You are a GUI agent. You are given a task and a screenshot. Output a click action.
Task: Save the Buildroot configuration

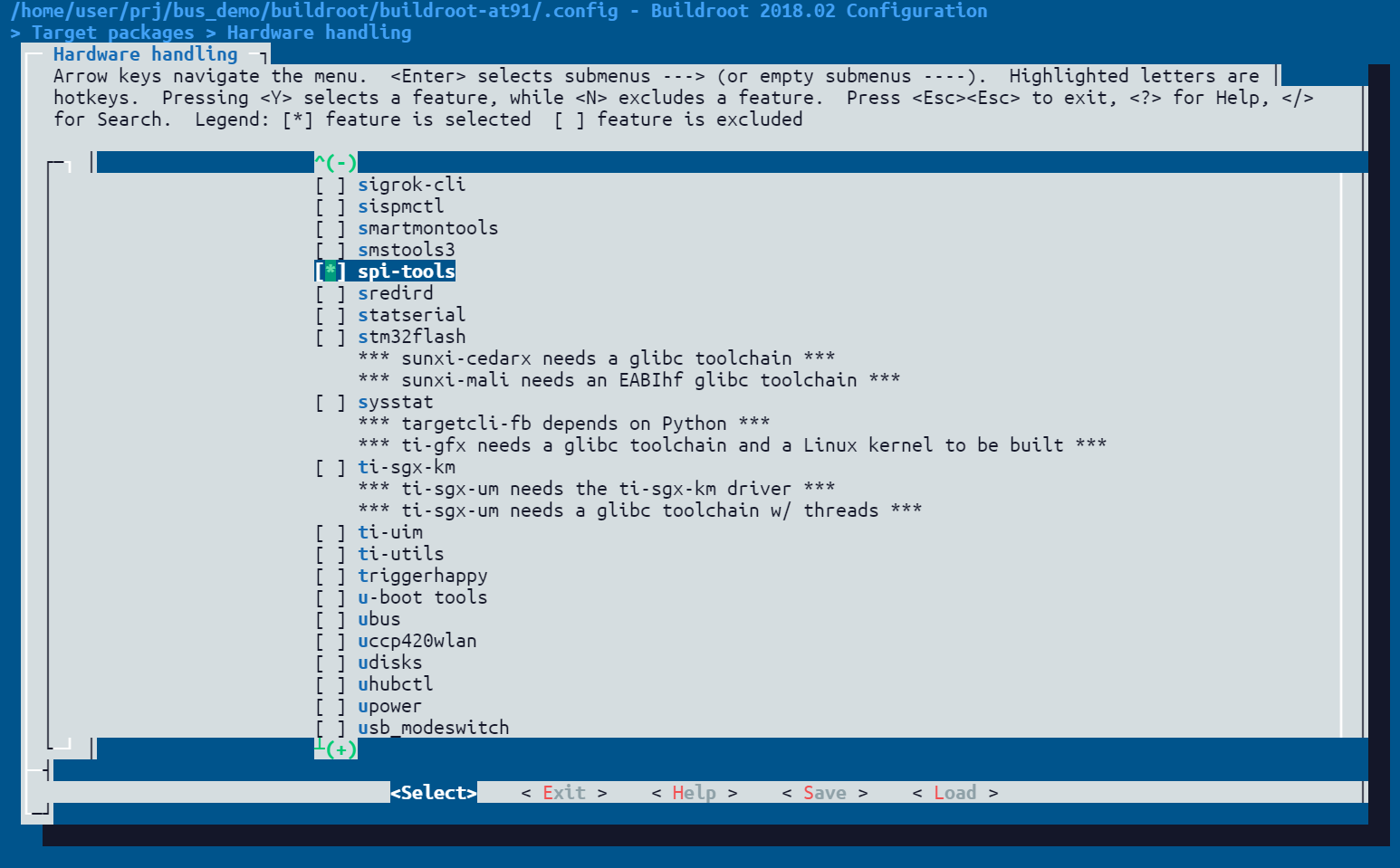(x=822, y=792)
